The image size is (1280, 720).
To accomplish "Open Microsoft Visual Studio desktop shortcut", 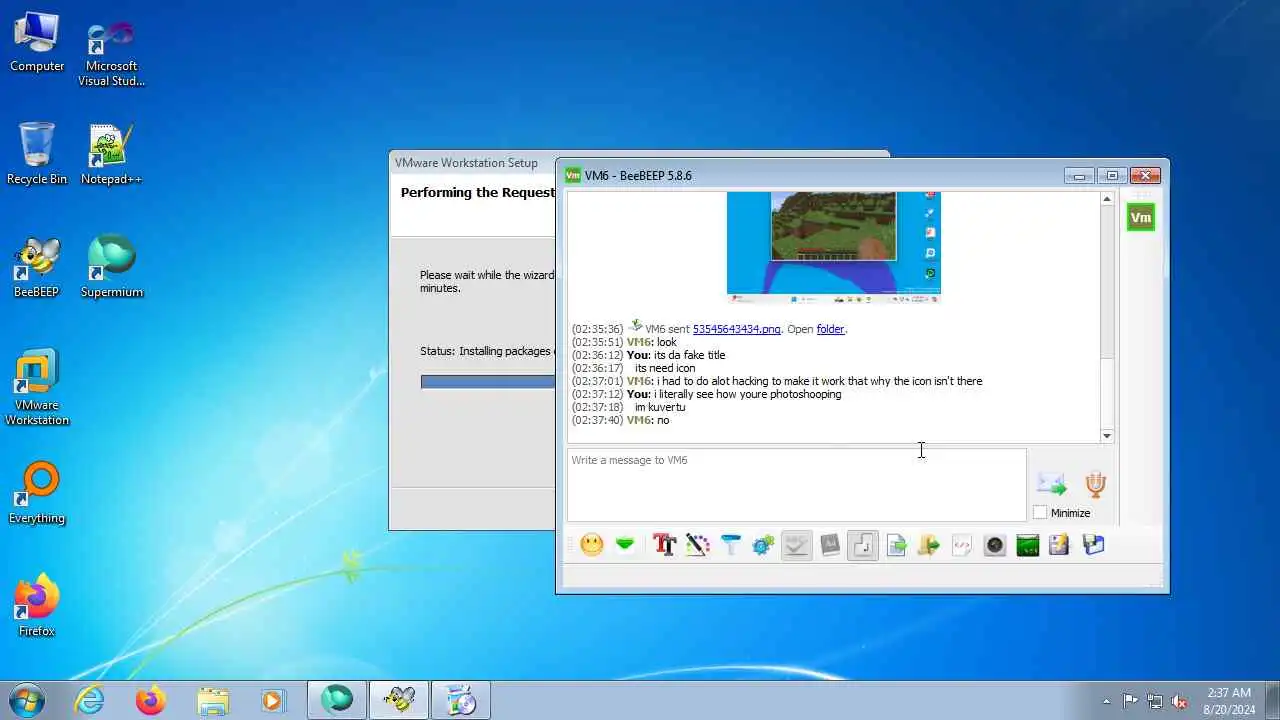I will pos(111,49).
